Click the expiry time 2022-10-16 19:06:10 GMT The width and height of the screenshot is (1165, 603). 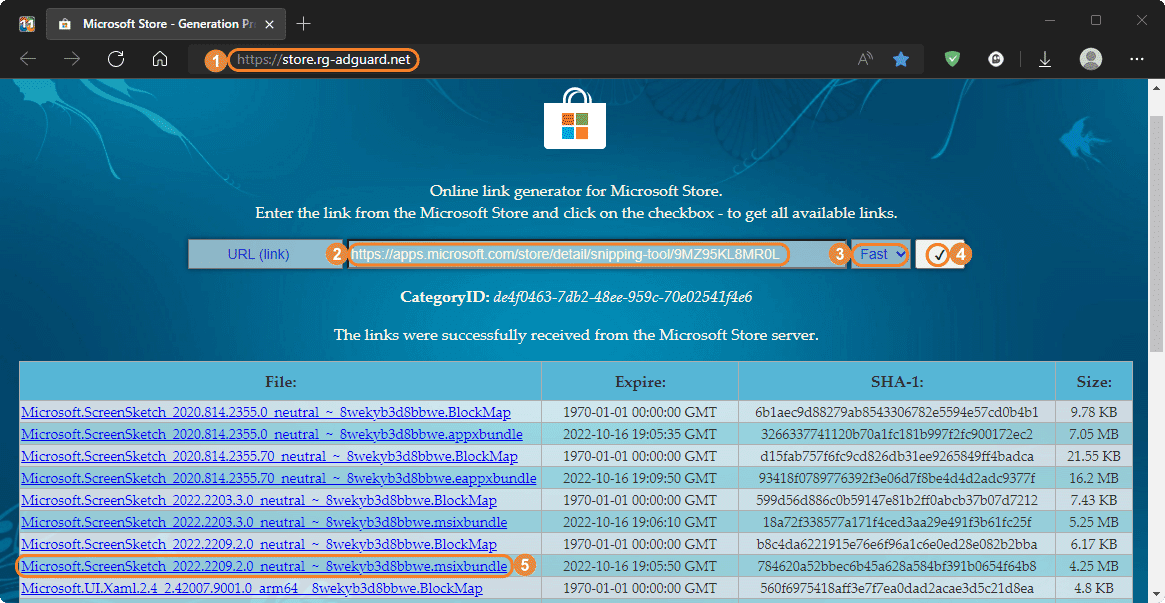[640, 523]
